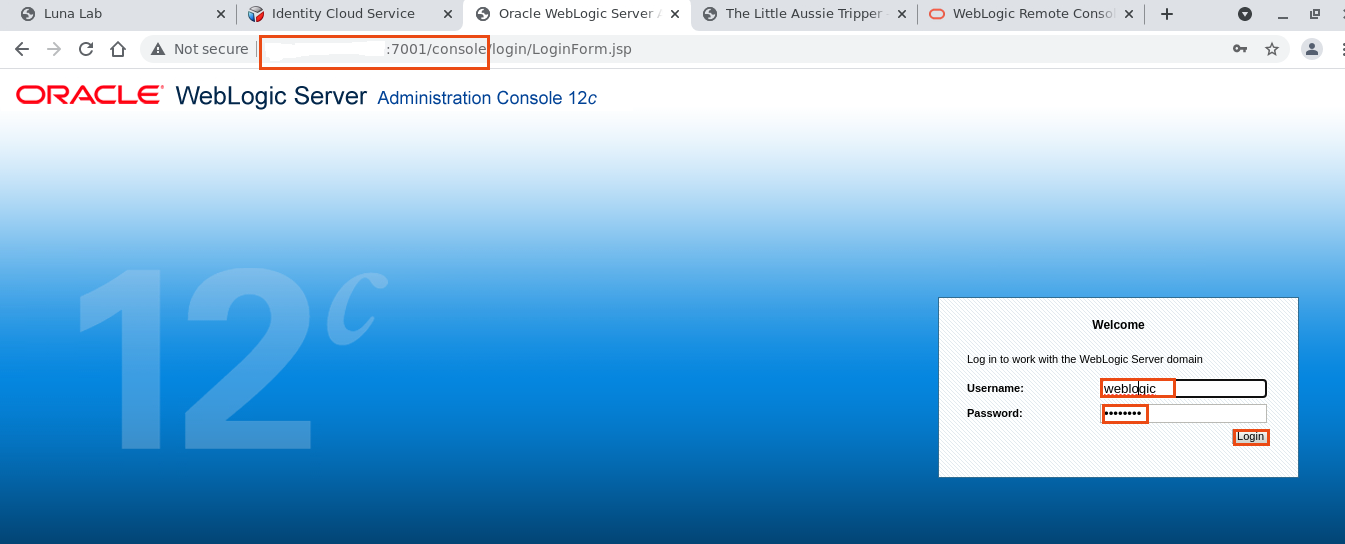The image size is (1345, 544).
Task: Click the 'WebLogic Server' header text
Action: tap(271, 96)
